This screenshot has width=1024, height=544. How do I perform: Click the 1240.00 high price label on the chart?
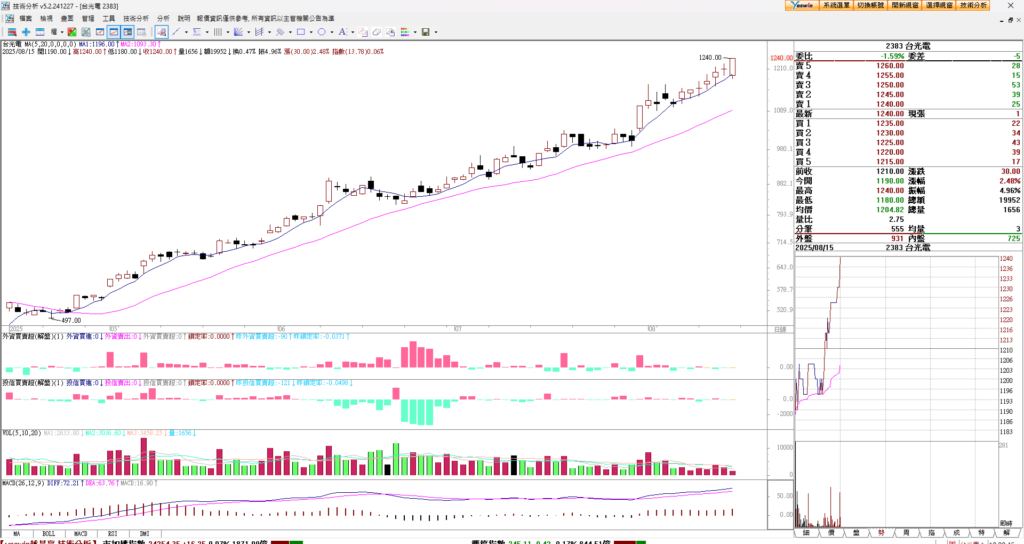point(710,57)
